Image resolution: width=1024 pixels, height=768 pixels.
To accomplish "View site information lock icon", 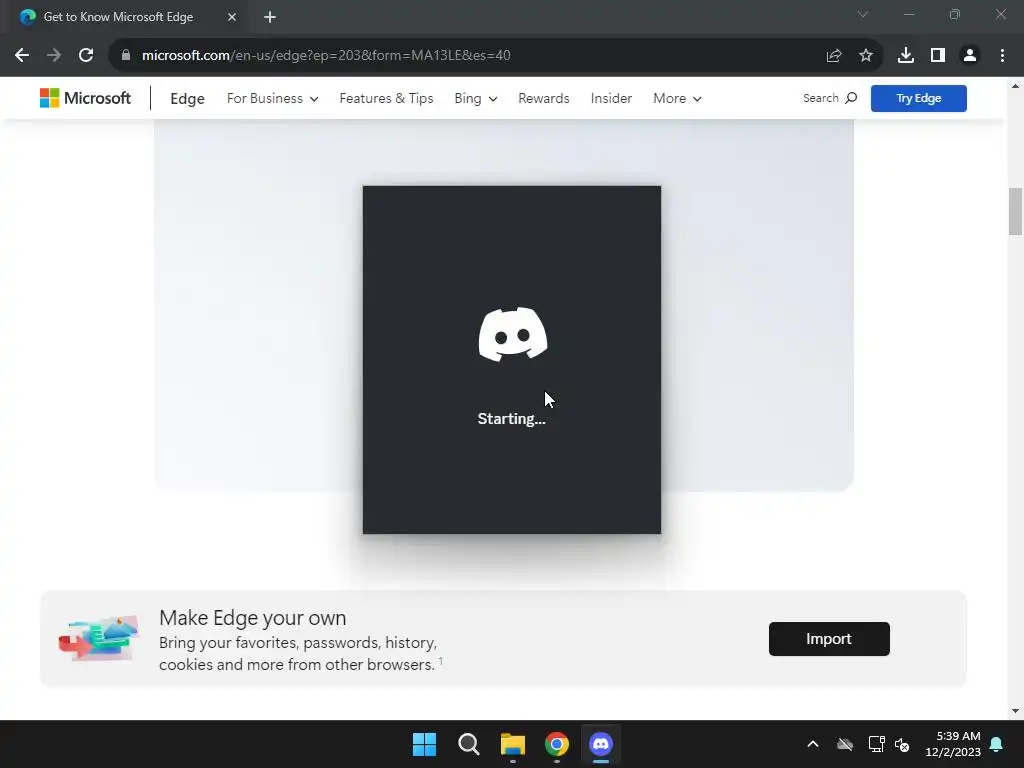I will point(125,56).
